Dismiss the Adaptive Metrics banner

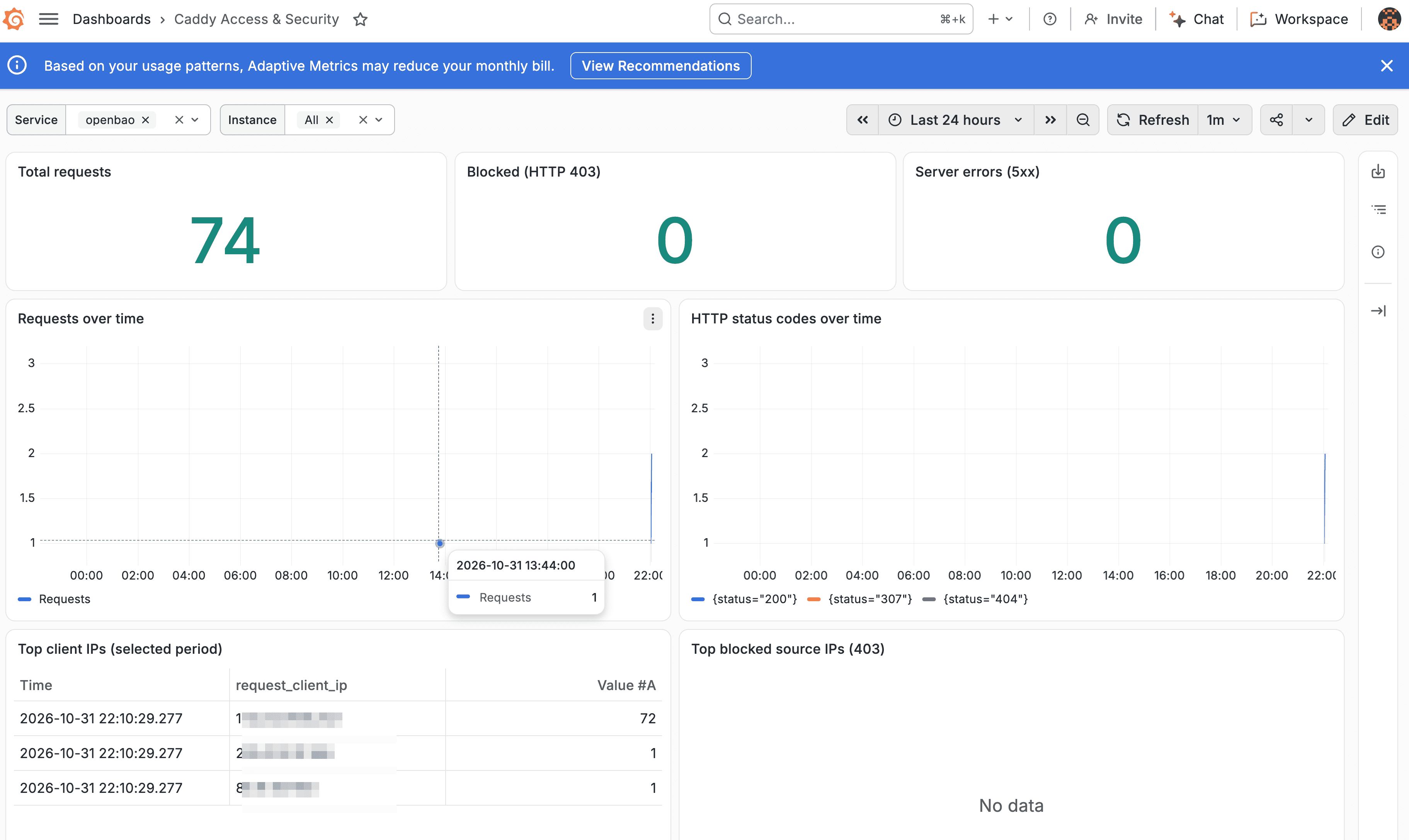(1386, 66)
